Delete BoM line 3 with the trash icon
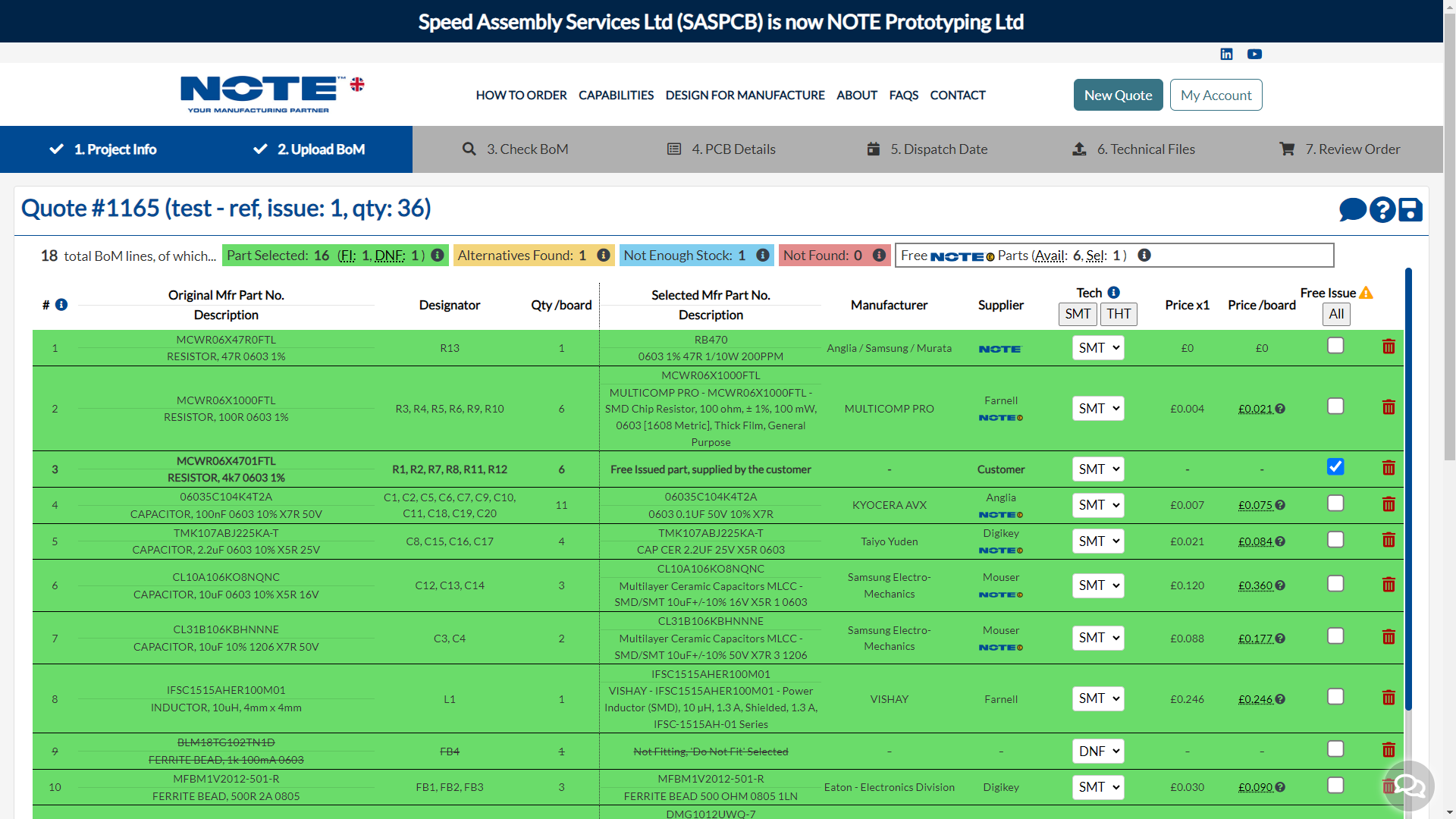 click(x=1389, y=468)
